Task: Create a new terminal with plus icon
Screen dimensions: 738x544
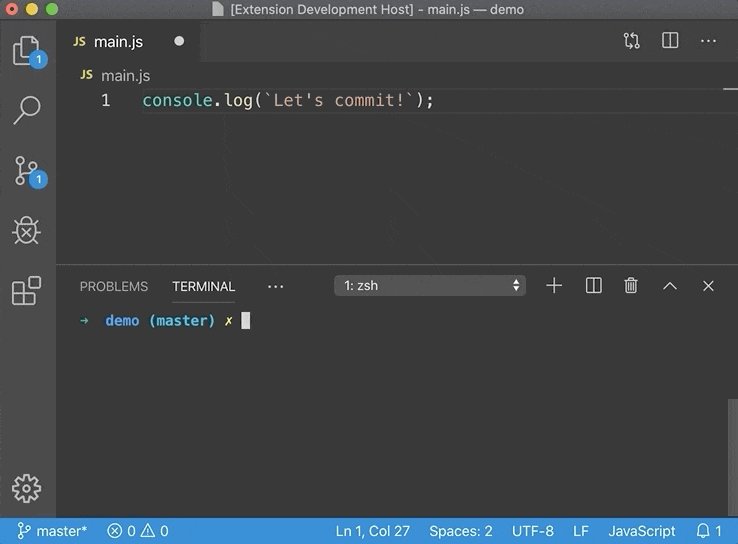Action: (554, 286)
